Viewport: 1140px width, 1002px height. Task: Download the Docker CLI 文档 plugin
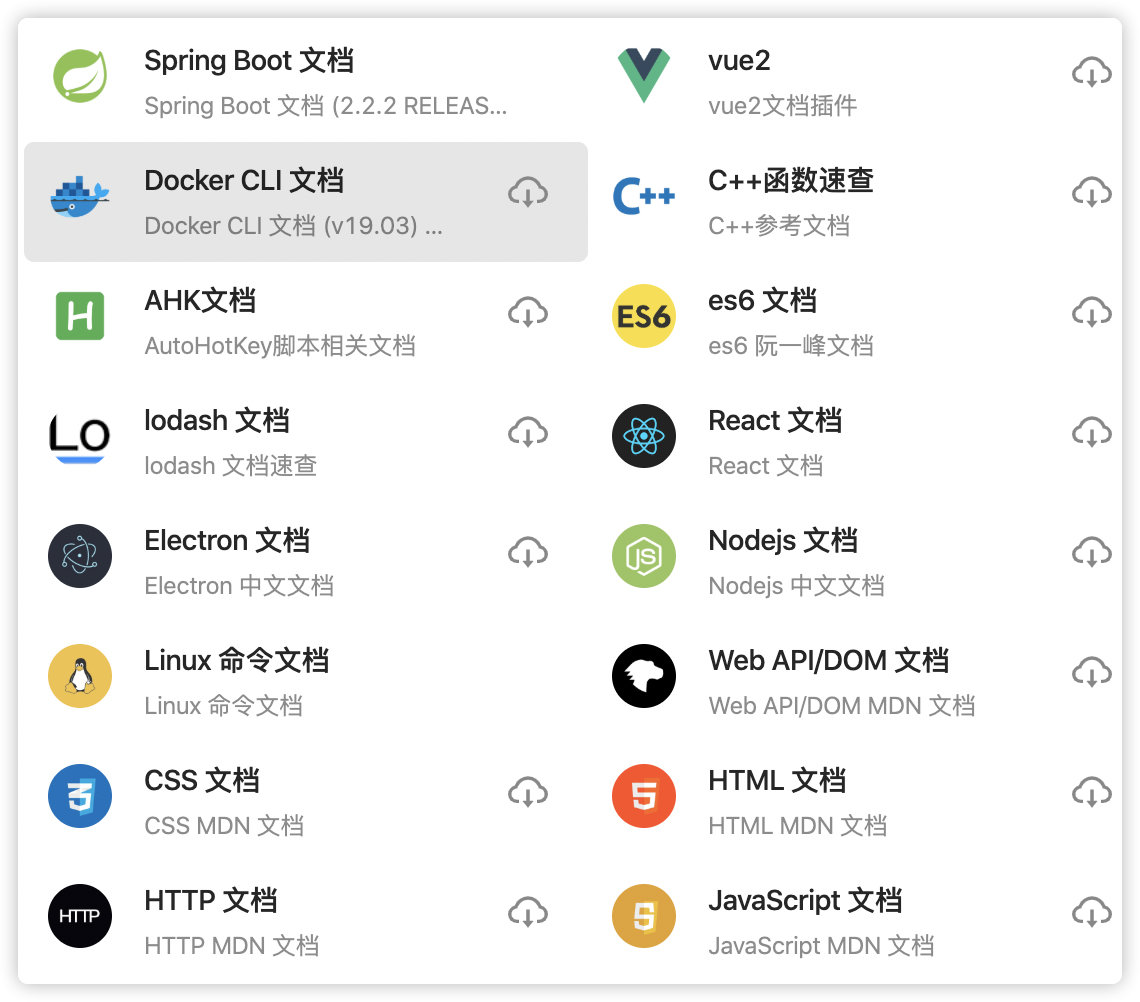pyautogui.click(x=528, y=192)
